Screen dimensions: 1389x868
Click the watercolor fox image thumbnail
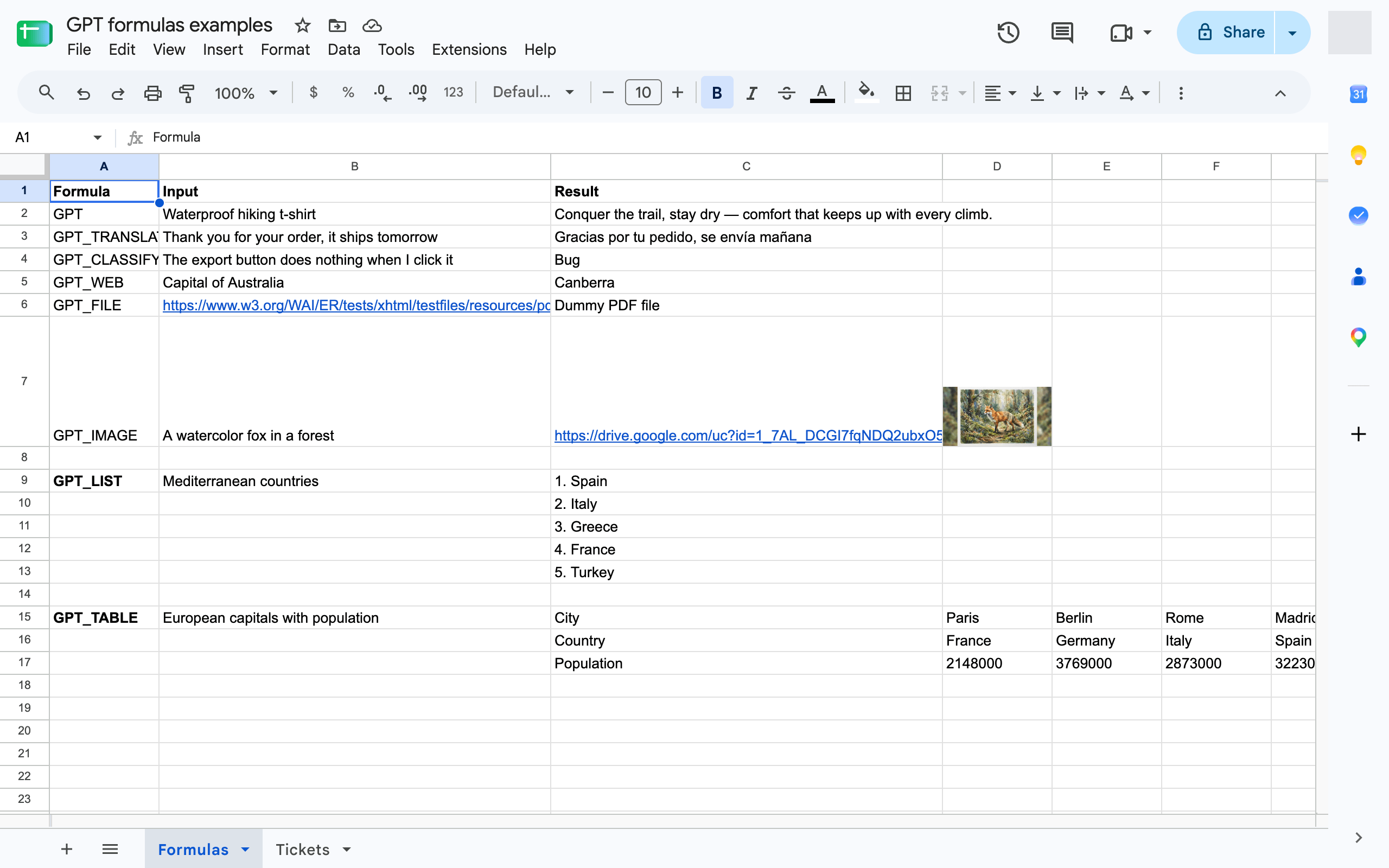click(997, 416)
